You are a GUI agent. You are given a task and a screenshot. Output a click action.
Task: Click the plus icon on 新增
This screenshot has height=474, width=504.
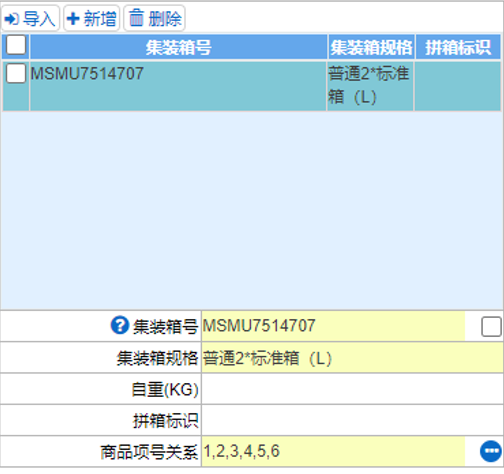pos(73,18)
